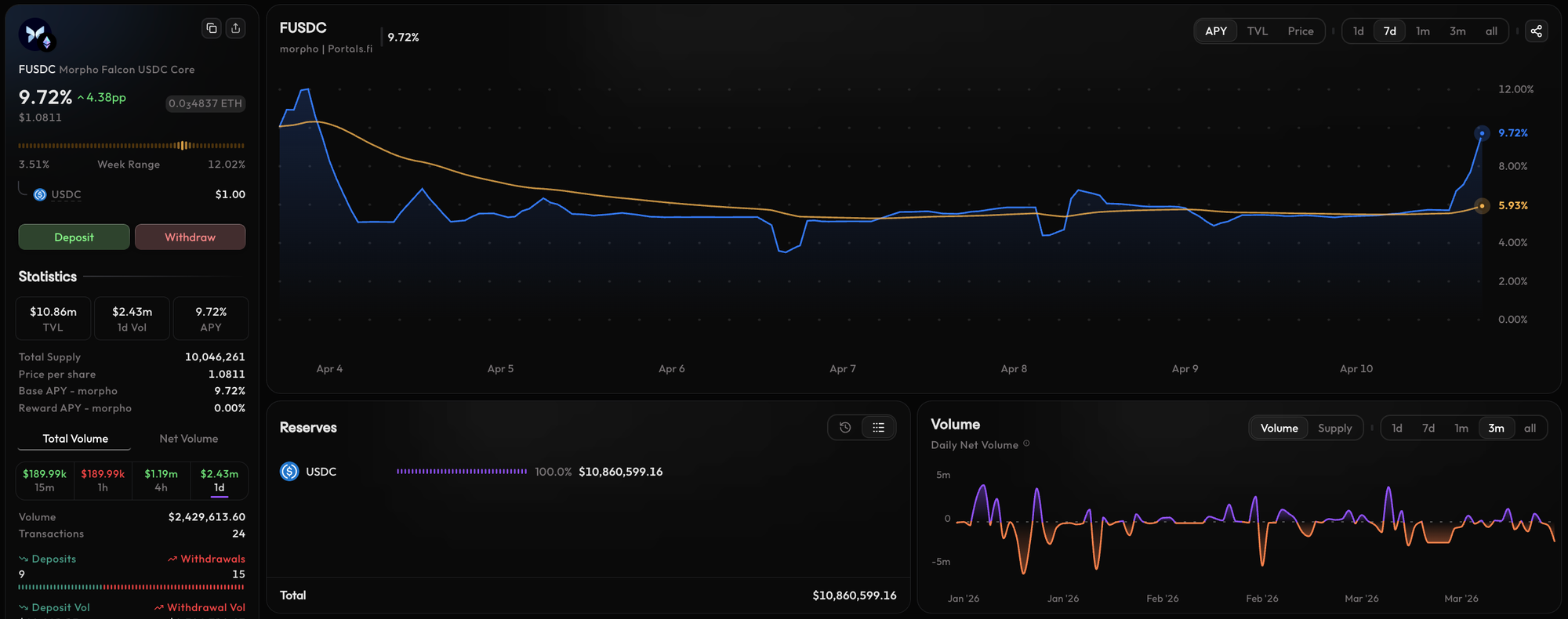This screenshot has width=1568, height=619.
Task: Click the 9.72% APY statistic card
Action: tap(211, 319)
